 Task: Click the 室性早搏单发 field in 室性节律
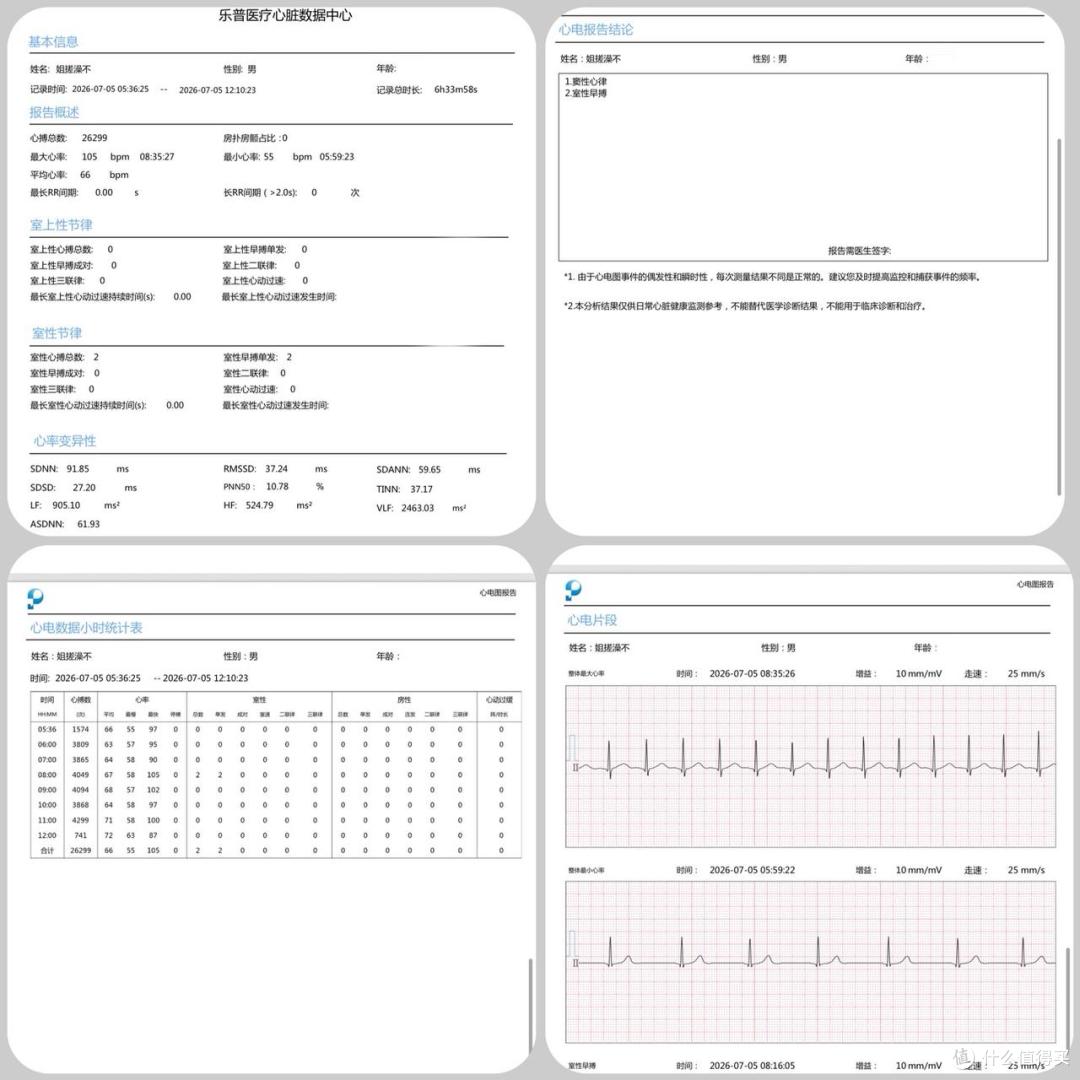[258, 357]
